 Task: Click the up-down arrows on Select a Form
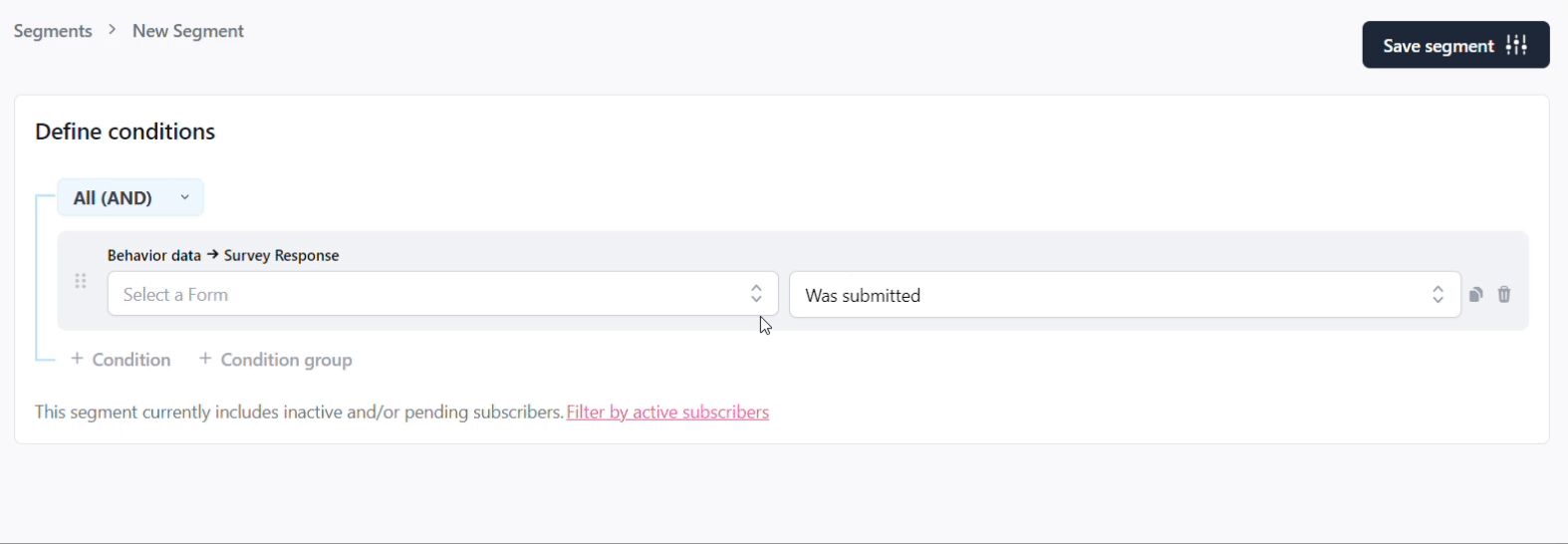point(756,294)
